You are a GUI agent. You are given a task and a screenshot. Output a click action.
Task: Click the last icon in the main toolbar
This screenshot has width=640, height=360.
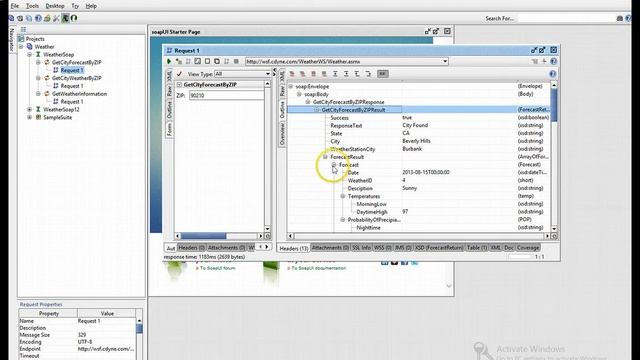(74, 18)
